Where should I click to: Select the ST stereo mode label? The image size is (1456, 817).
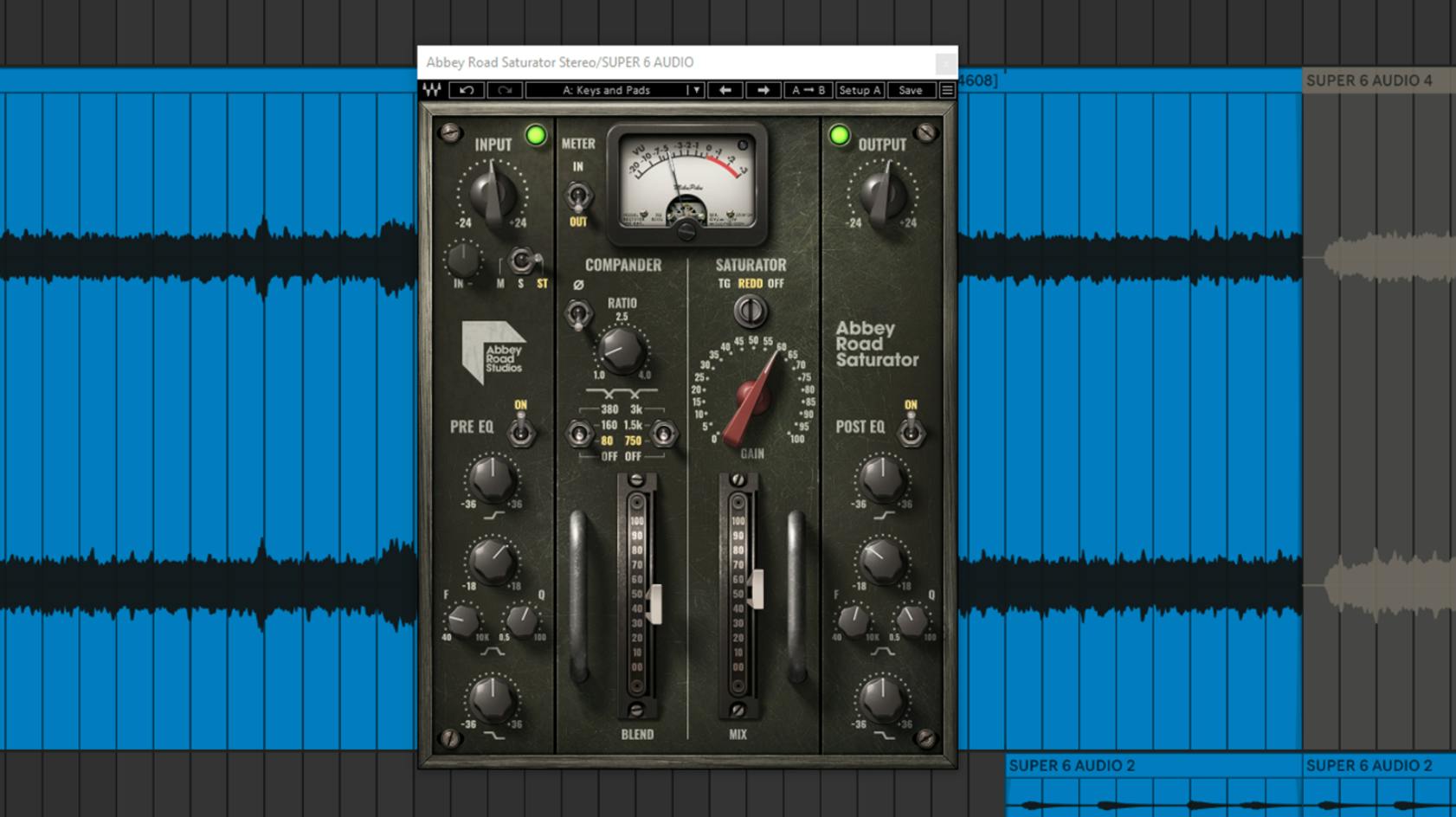[542, 284]
